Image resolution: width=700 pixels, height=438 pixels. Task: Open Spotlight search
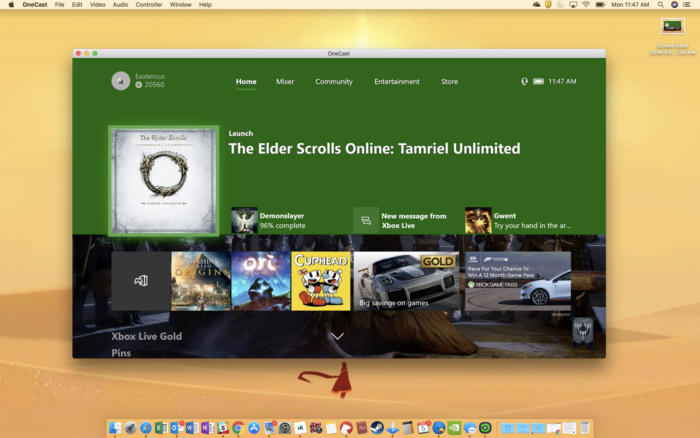[x=660, y=4]
